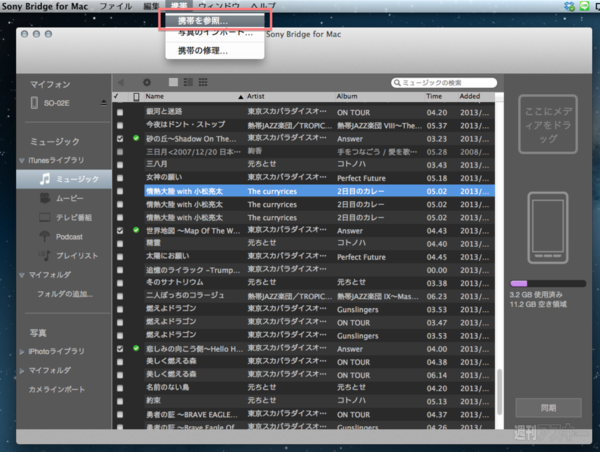Check the box for 太陽にお願い
This screenshot has width=600, height=452.
(120, 257)
